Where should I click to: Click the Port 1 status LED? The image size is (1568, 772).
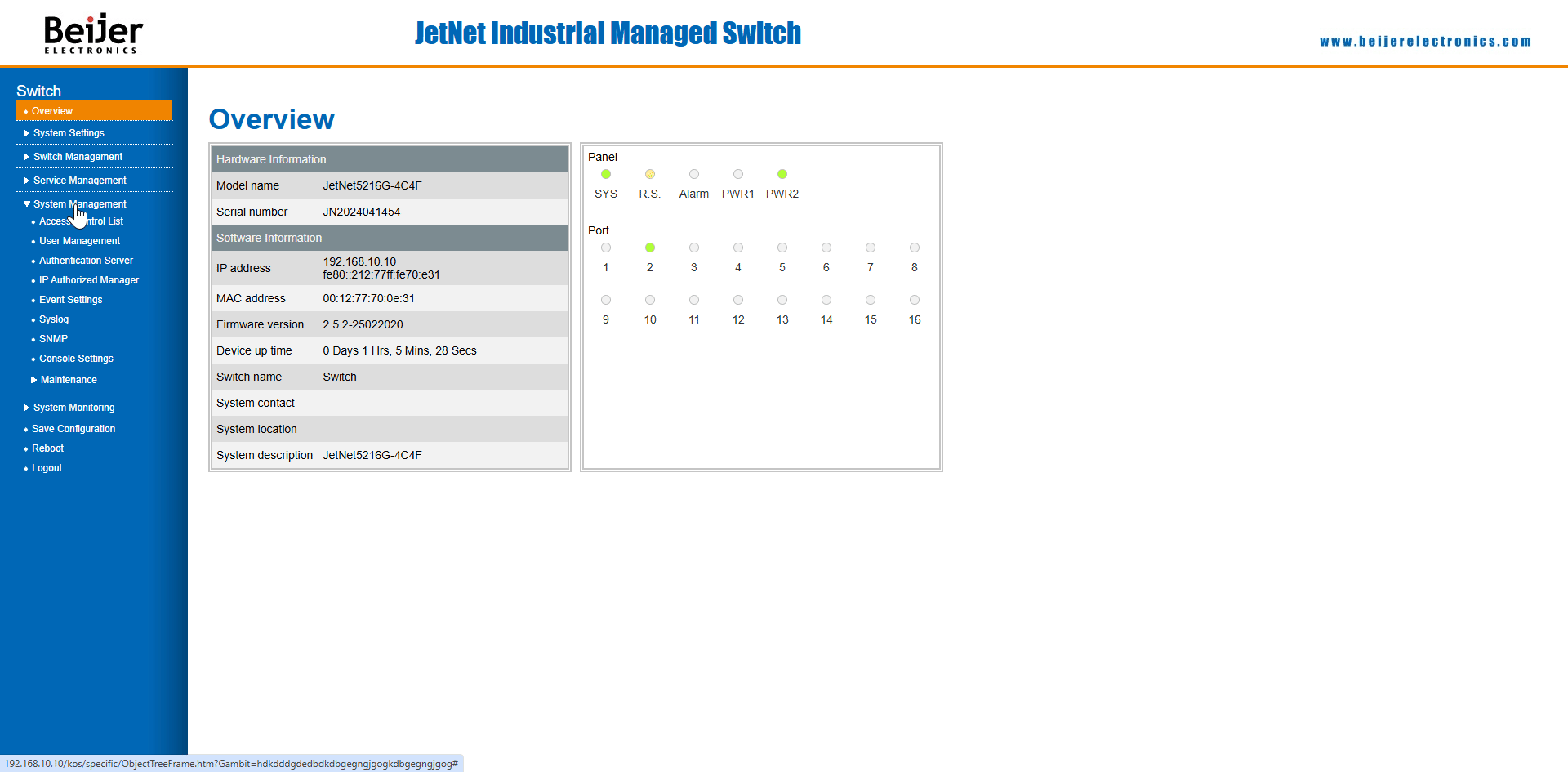(x=606, y=248)
